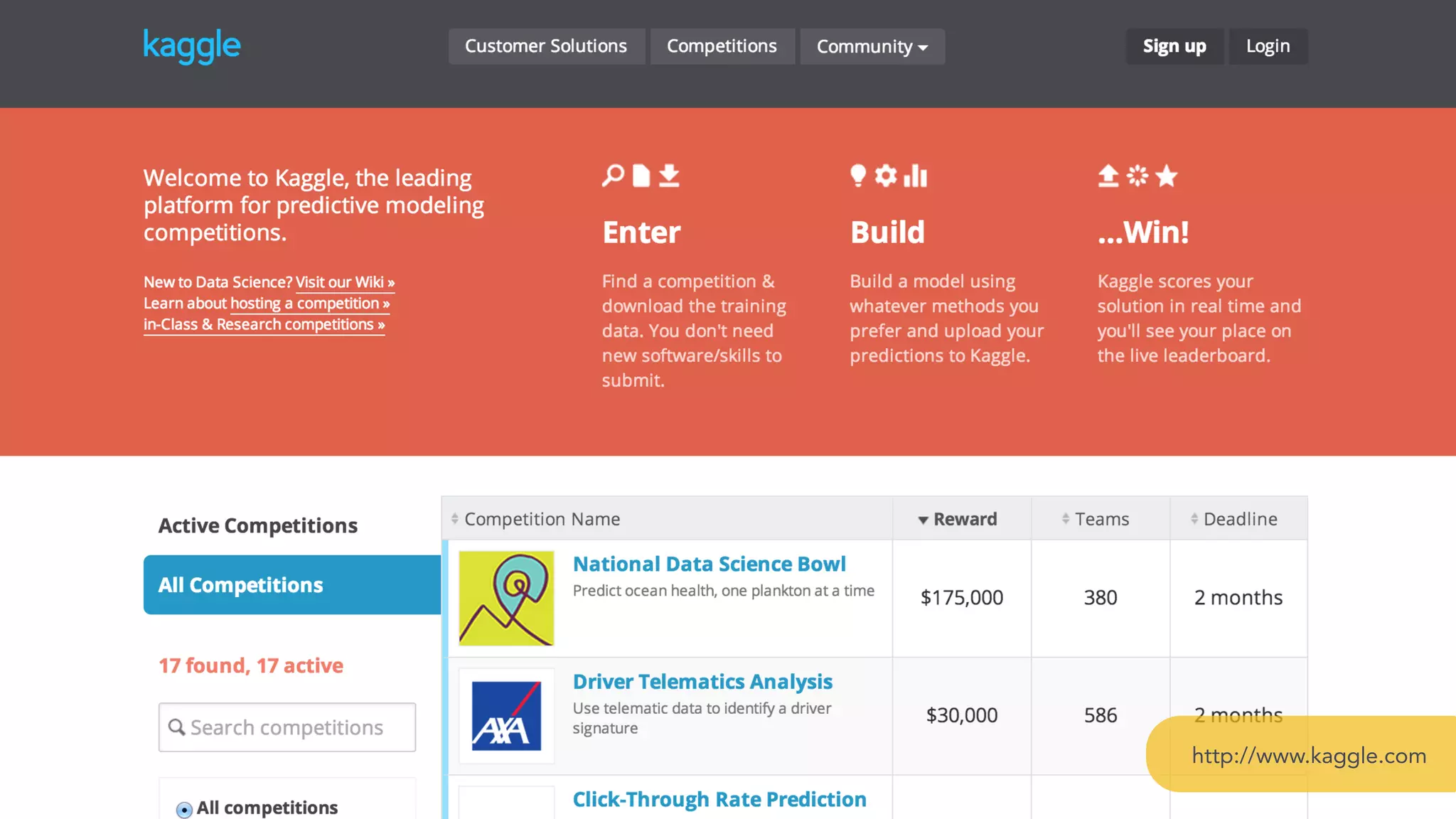
Task: Click 'Use telematic data' description text
Action: tap(702, 718)
